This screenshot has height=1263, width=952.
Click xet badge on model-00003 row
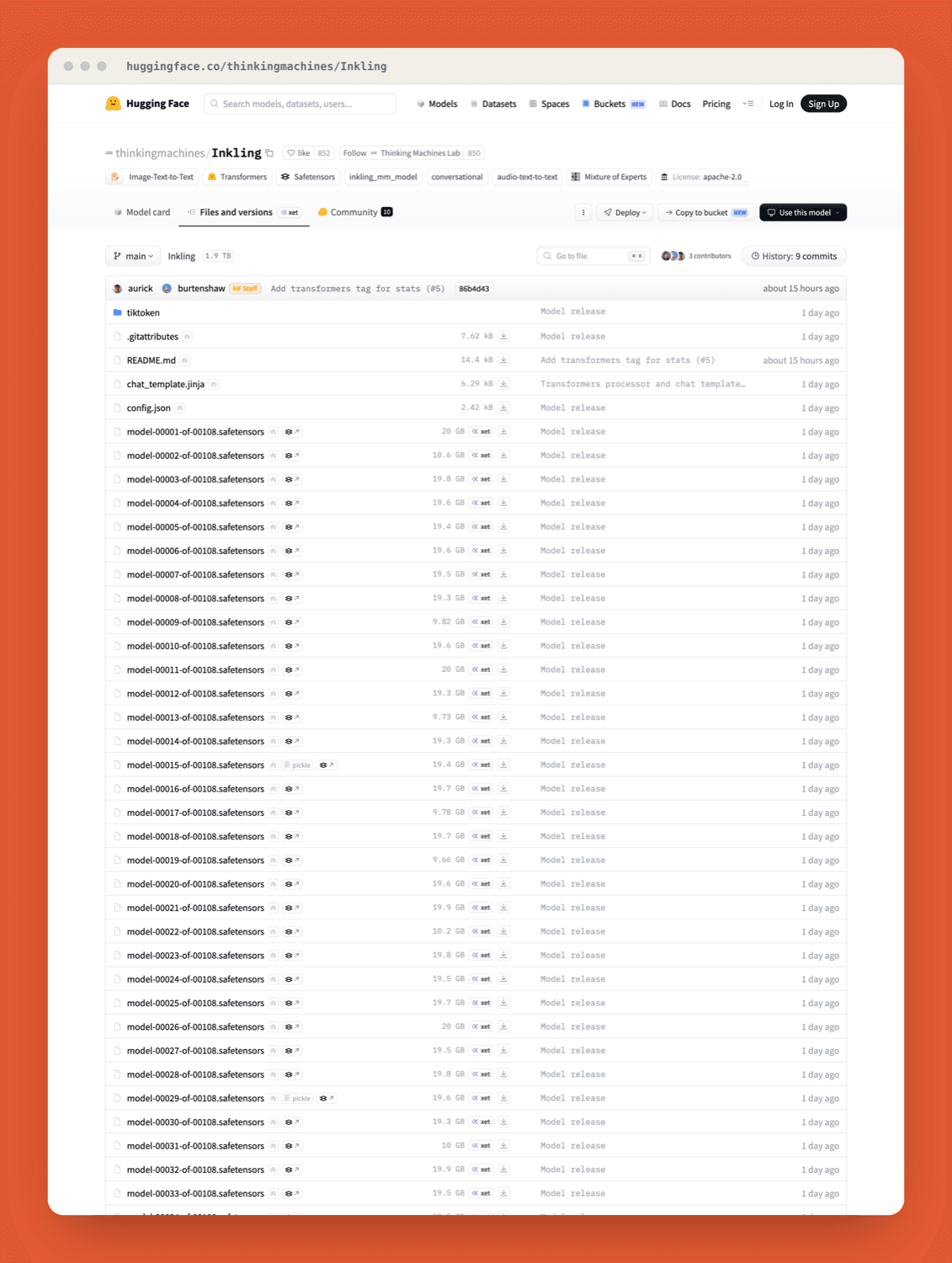coord(481,479)
